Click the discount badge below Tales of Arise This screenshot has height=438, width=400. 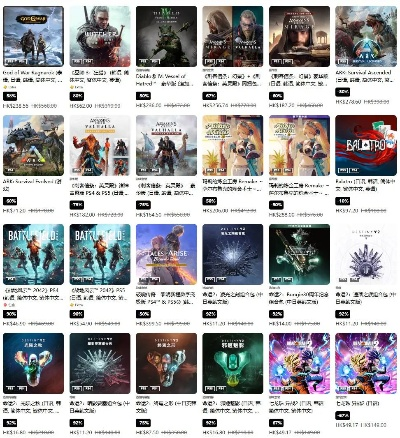[x=143, y=314]
